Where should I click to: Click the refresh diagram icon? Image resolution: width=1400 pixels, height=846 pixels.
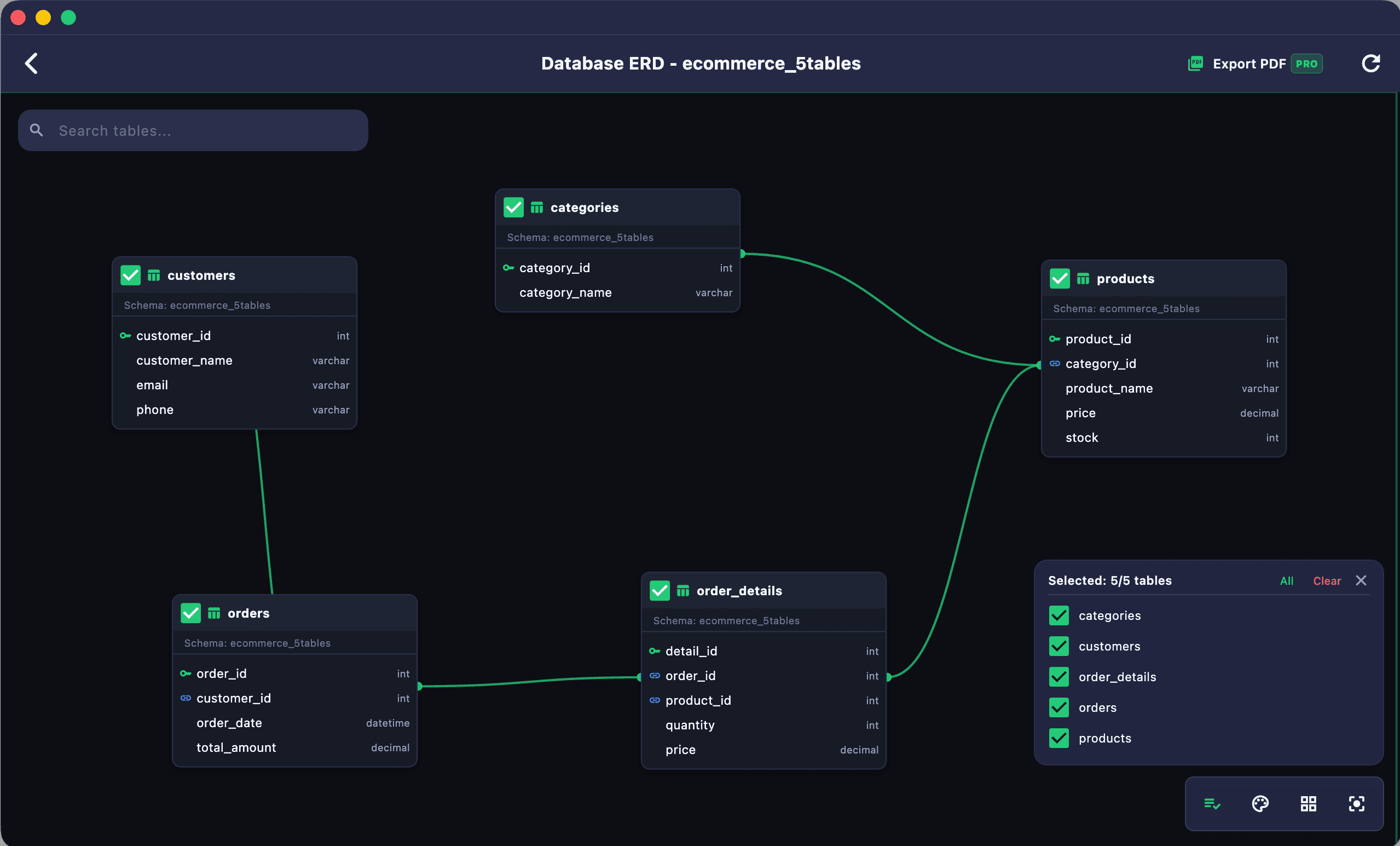point(1371,63)
